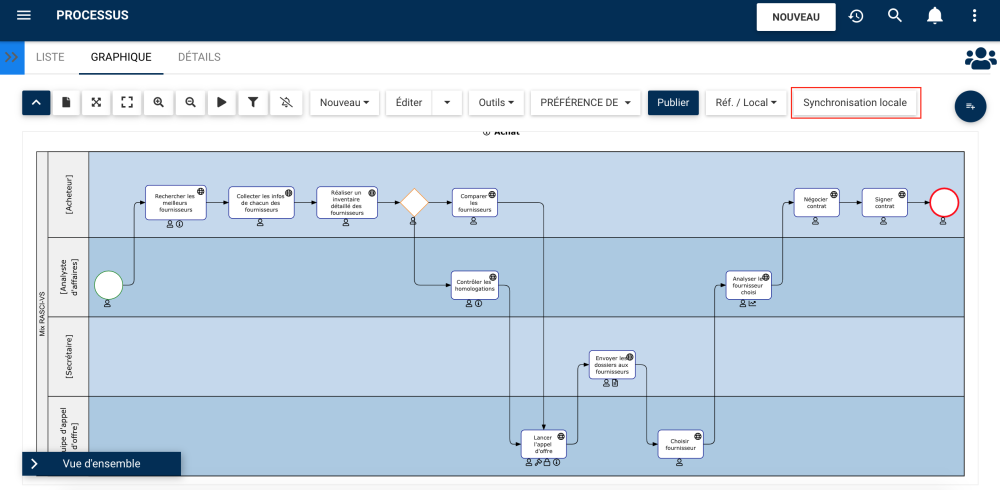The height and width of the screenshot is (490, 1000).
Task: Click the play simulation icon
Action: 222,102
